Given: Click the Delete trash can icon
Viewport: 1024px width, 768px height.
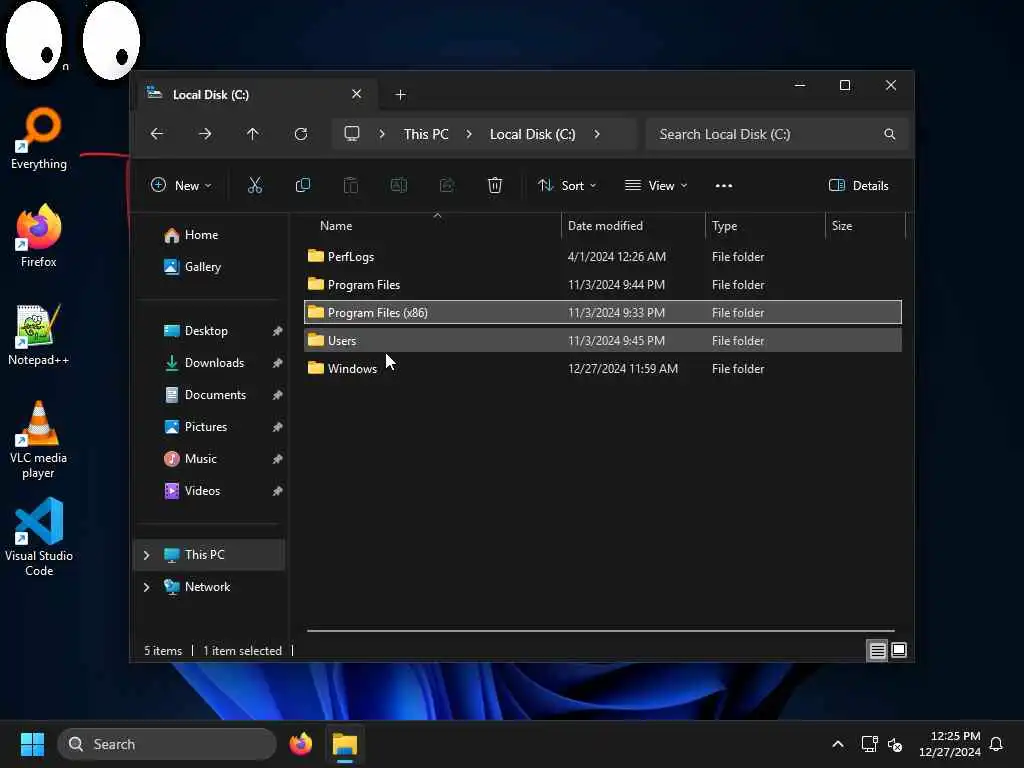Looking at the screenshot, I should [x=495, y=185].
